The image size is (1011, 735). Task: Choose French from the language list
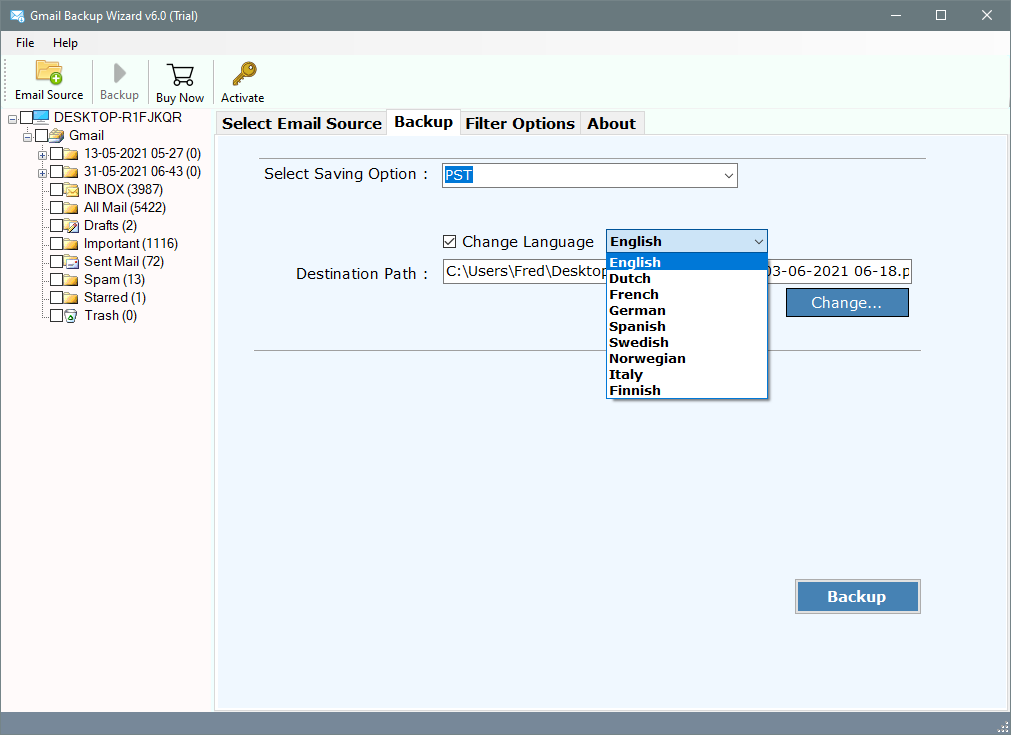687,295
